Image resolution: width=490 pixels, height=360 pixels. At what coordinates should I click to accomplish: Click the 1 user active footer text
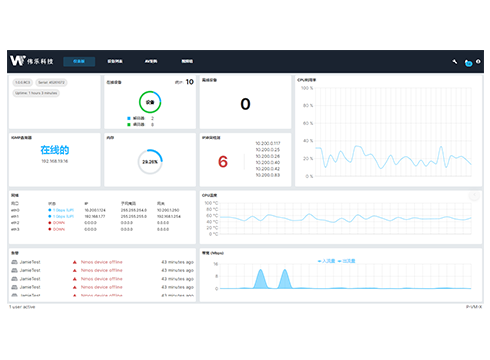[x=22, y=307]
